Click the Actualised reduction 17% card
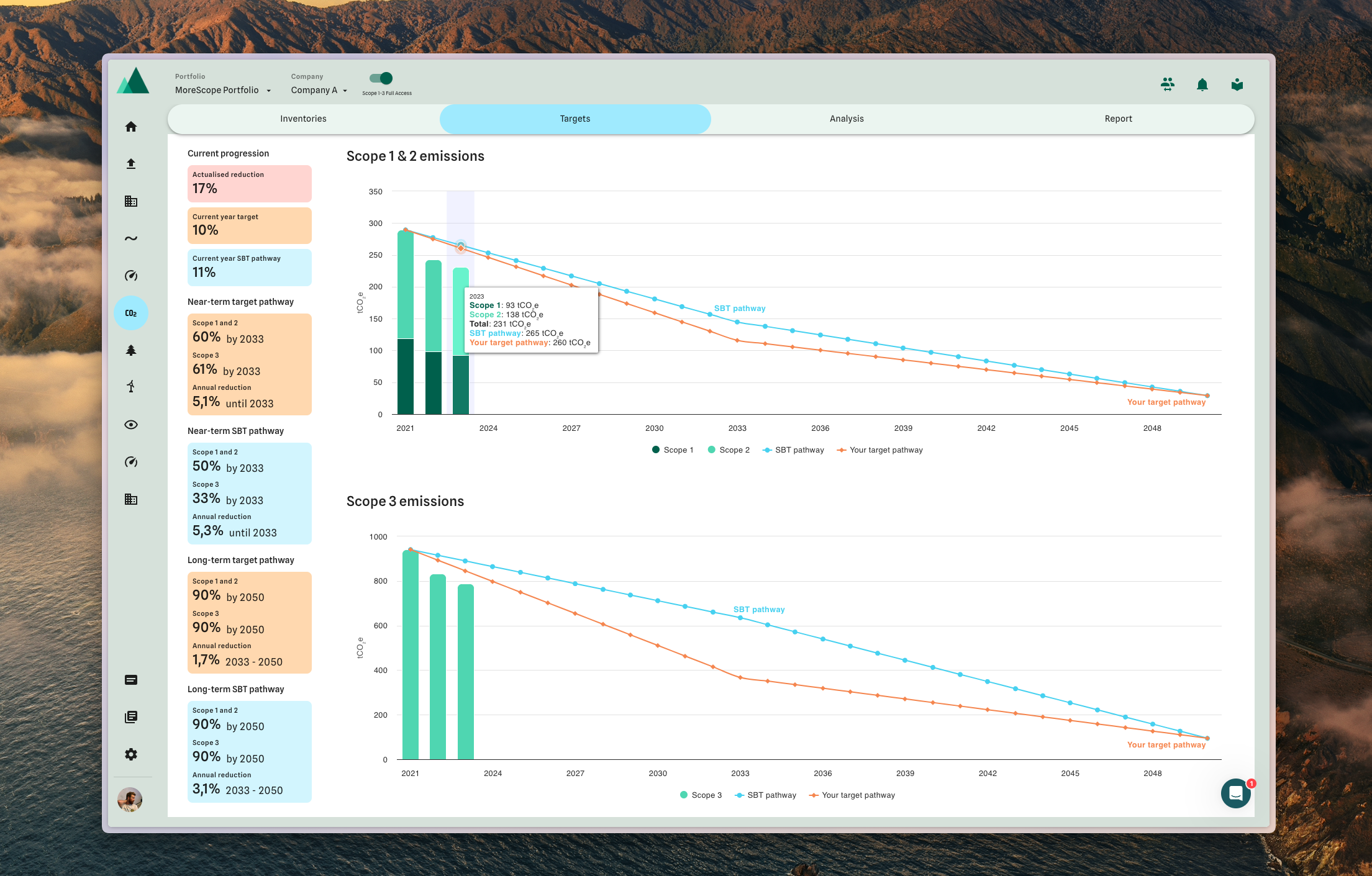The width and height of the screenshot is (1372, 876). pos(249,183)
